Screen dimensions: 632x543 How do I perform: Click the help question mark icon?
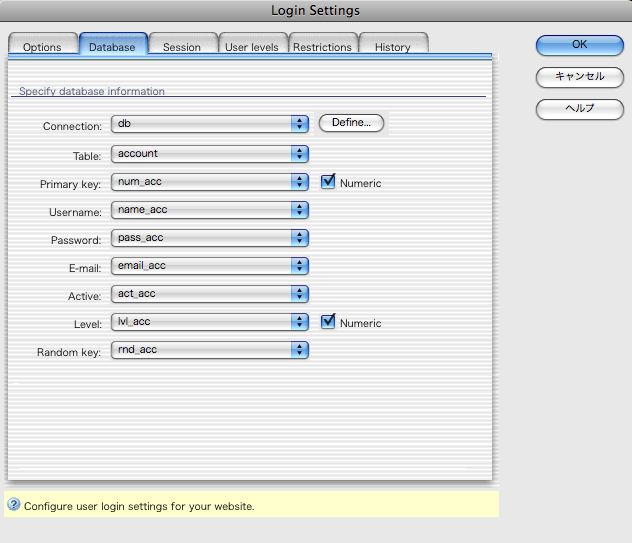coord(14,505)
